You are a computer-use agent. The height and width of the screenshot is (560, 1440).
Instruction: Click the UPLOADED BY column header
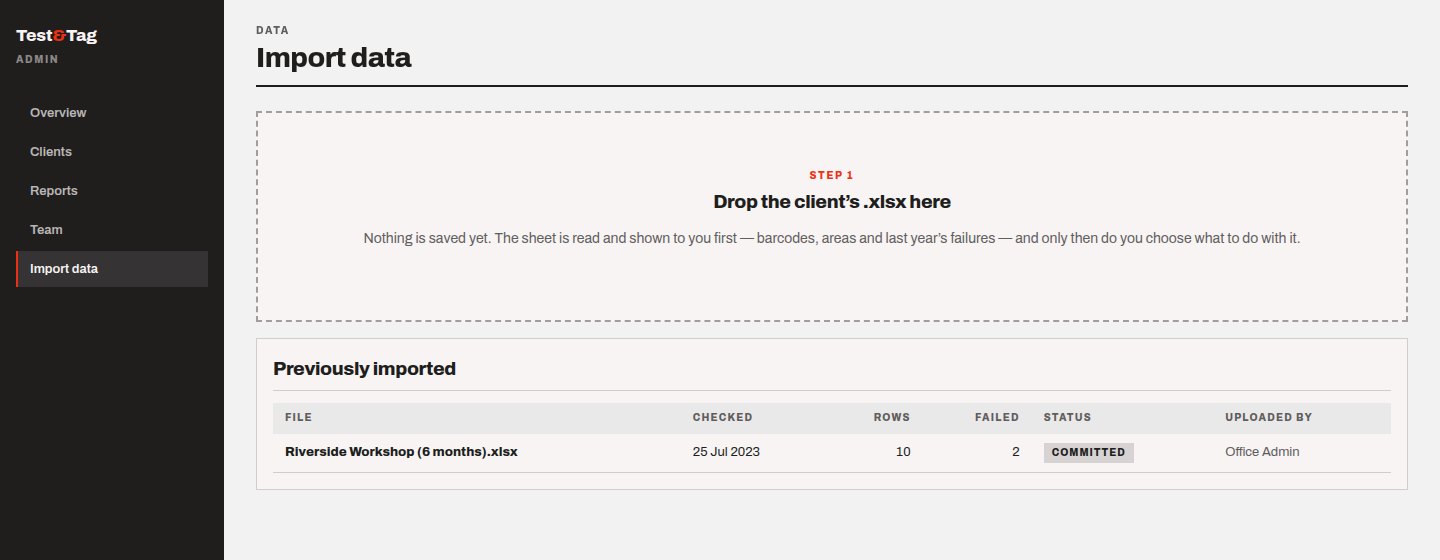(x=1268, y=417)
